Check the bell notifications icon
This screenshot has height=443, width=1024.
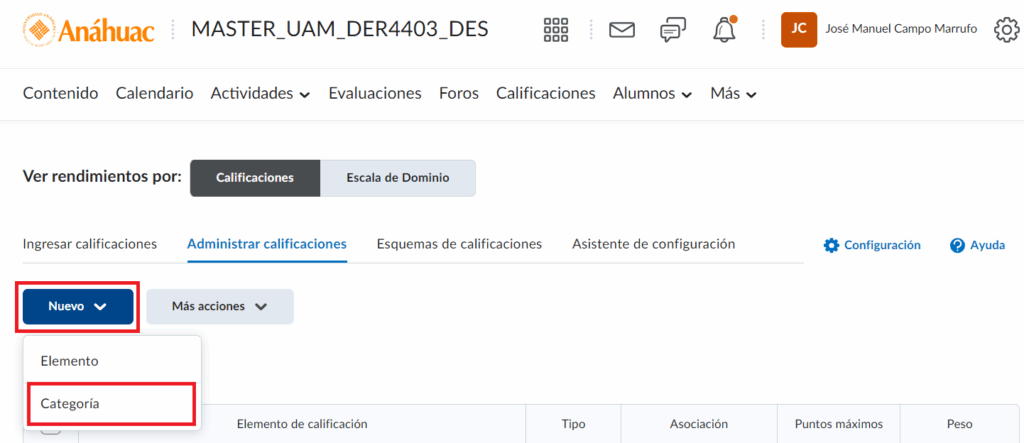point(724,30)
